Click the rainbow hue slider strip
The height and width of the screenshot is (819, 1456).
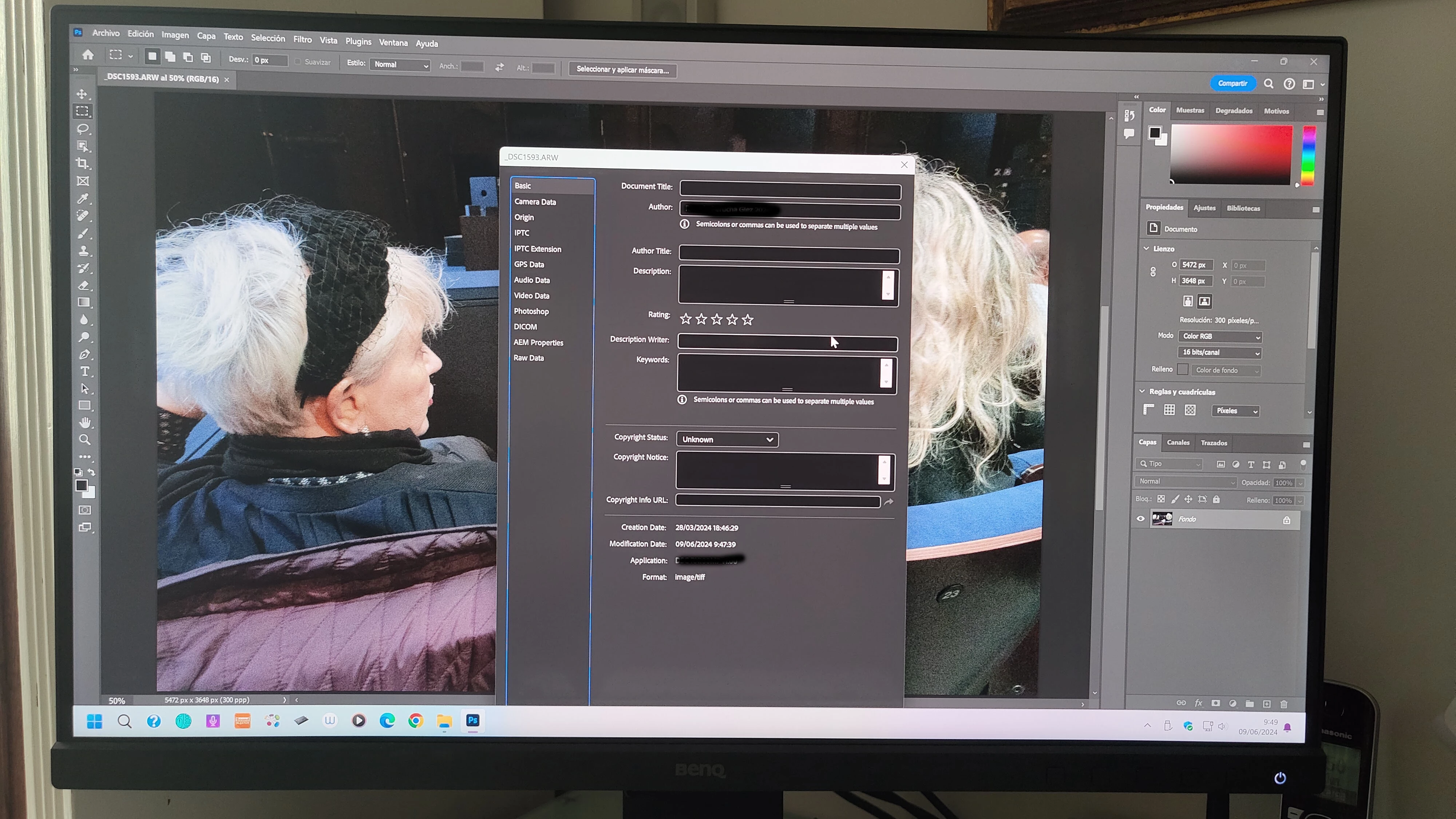(1309, 156)
